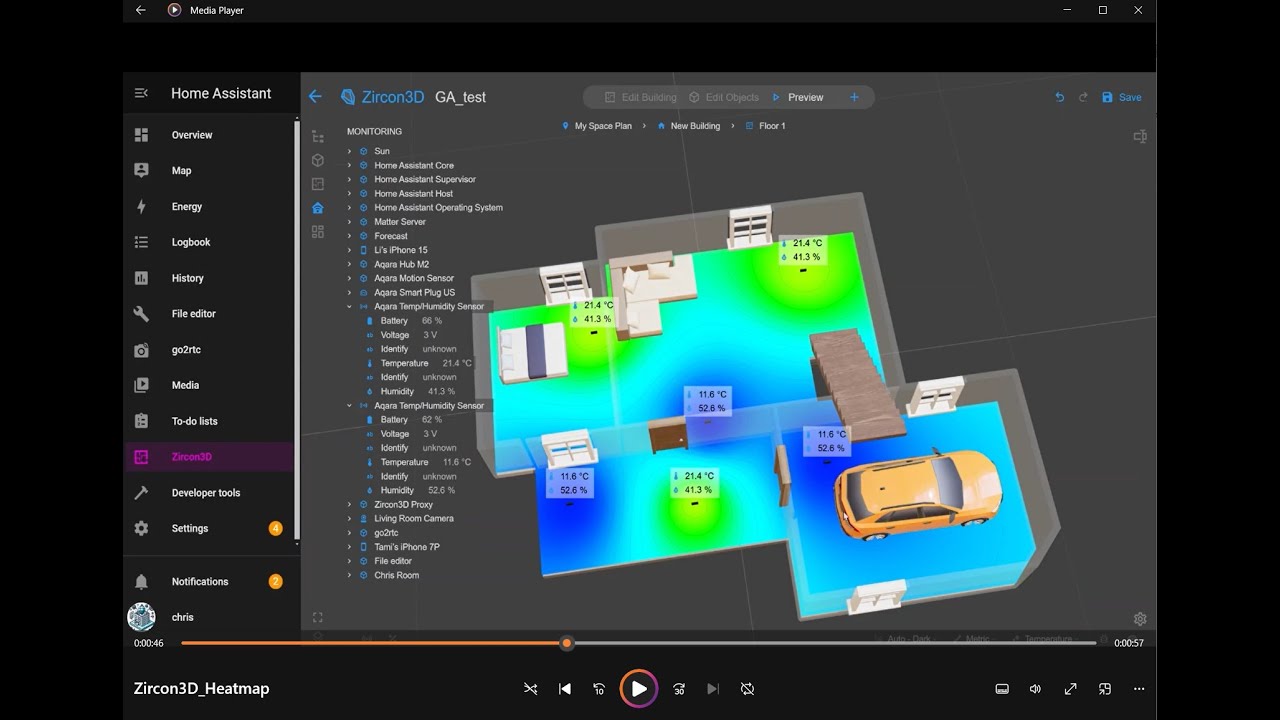The height and width of the screenshot is (720, 1280).
Task: Open the hierarchy tree tool in left toolbar
Action: [x=318, y=136]
